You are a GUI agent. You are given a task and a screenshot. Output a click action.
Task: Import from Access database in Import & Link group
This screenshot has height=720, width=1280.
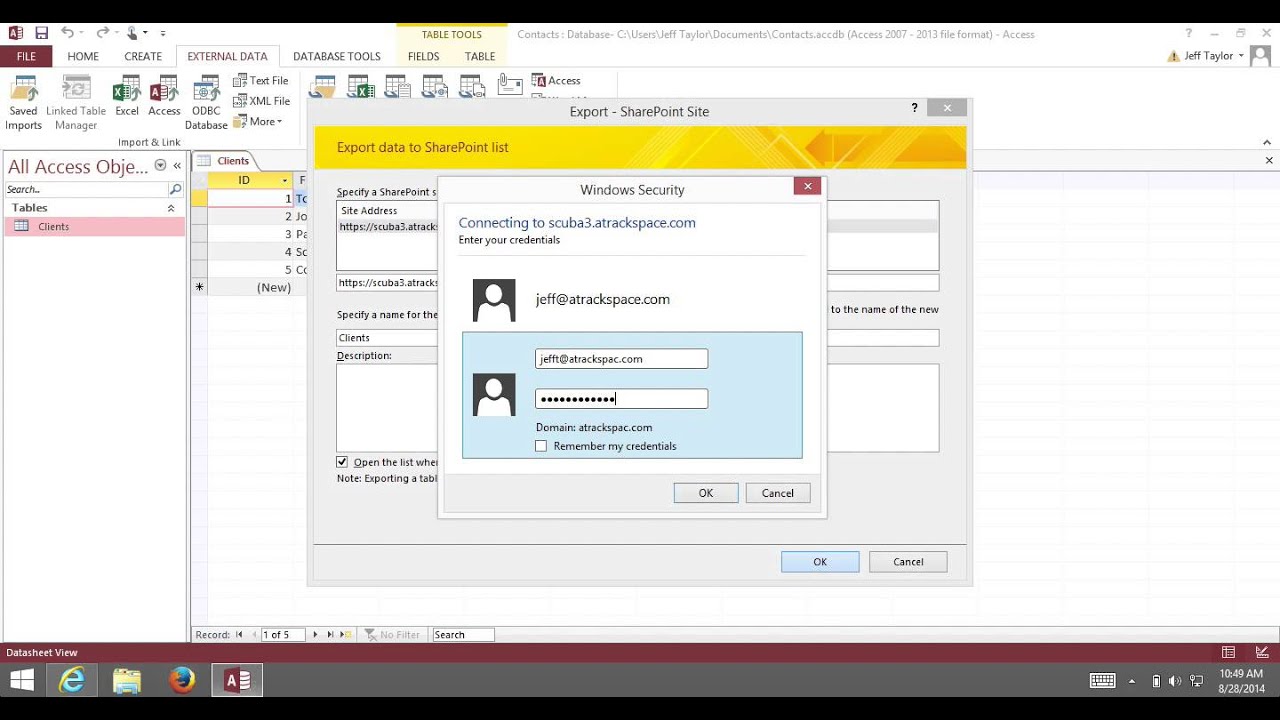pos(164,97)
